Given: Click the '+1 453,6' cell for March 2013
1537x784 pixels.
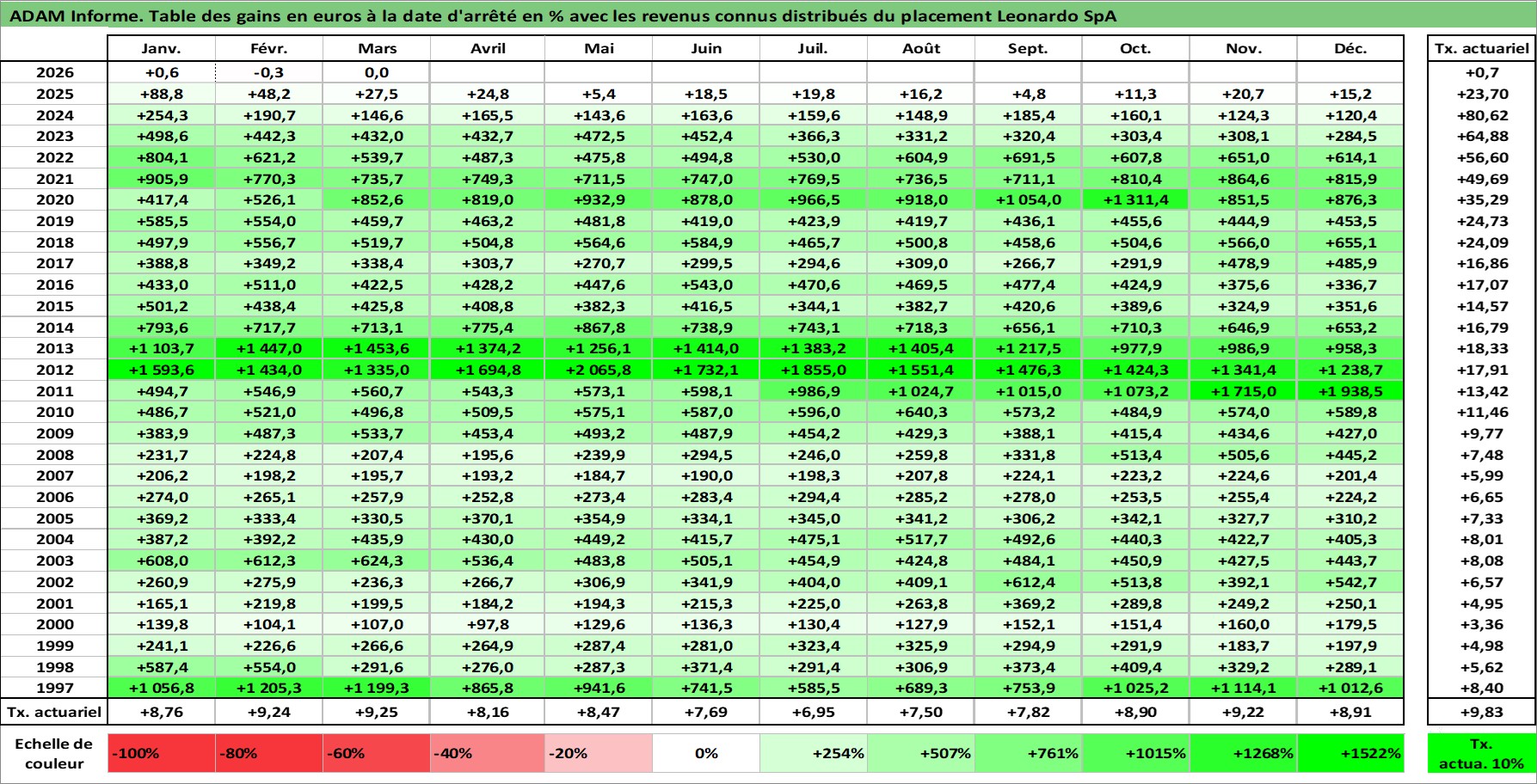Looking at the screenshot, I should tap(376, 348).
